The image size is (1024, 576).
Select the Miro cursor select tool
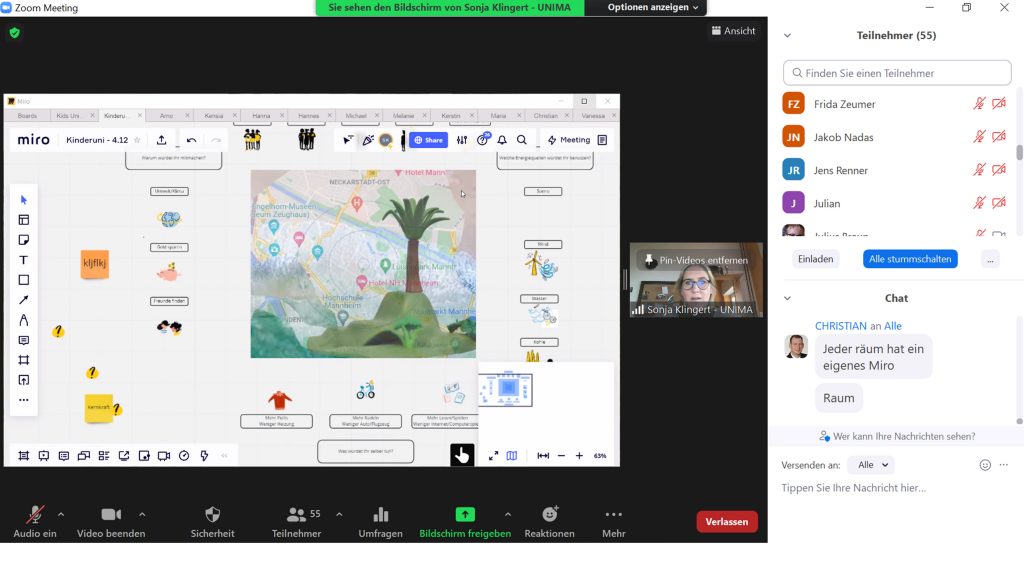point(24,200)
